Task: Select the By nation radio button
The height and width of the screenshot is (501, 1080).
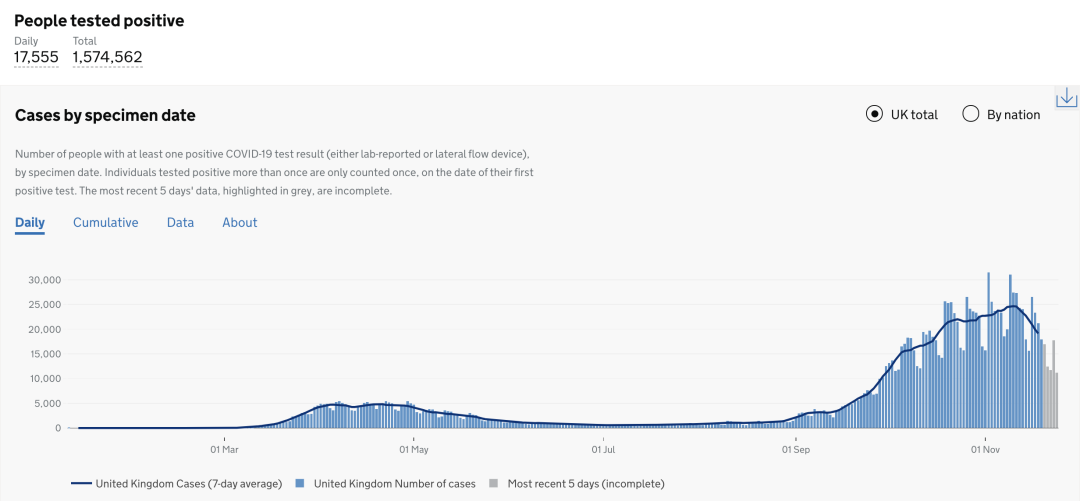Action: tap(970, 114)
